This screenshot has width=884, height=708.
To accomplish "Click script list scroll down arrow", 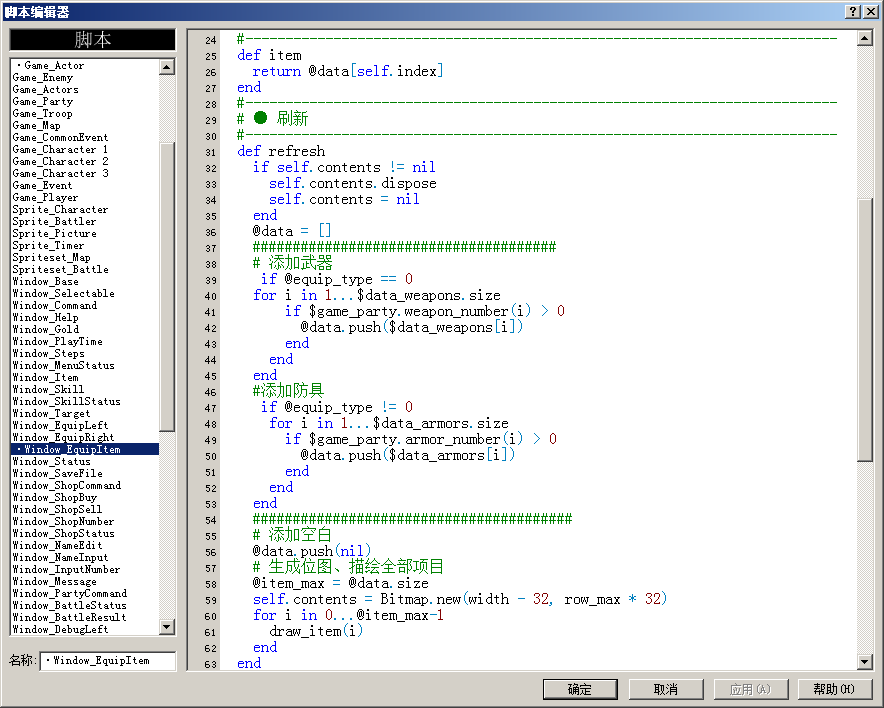I will 166,626.
